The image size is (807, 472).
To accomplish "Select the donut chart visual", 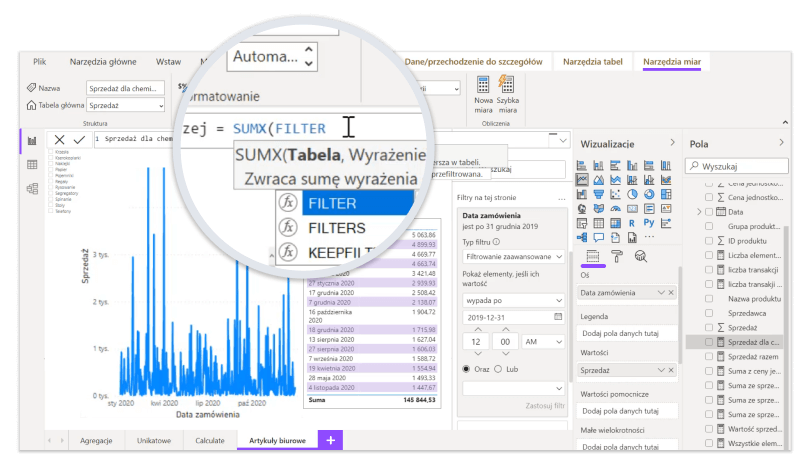I will (650, 195).
